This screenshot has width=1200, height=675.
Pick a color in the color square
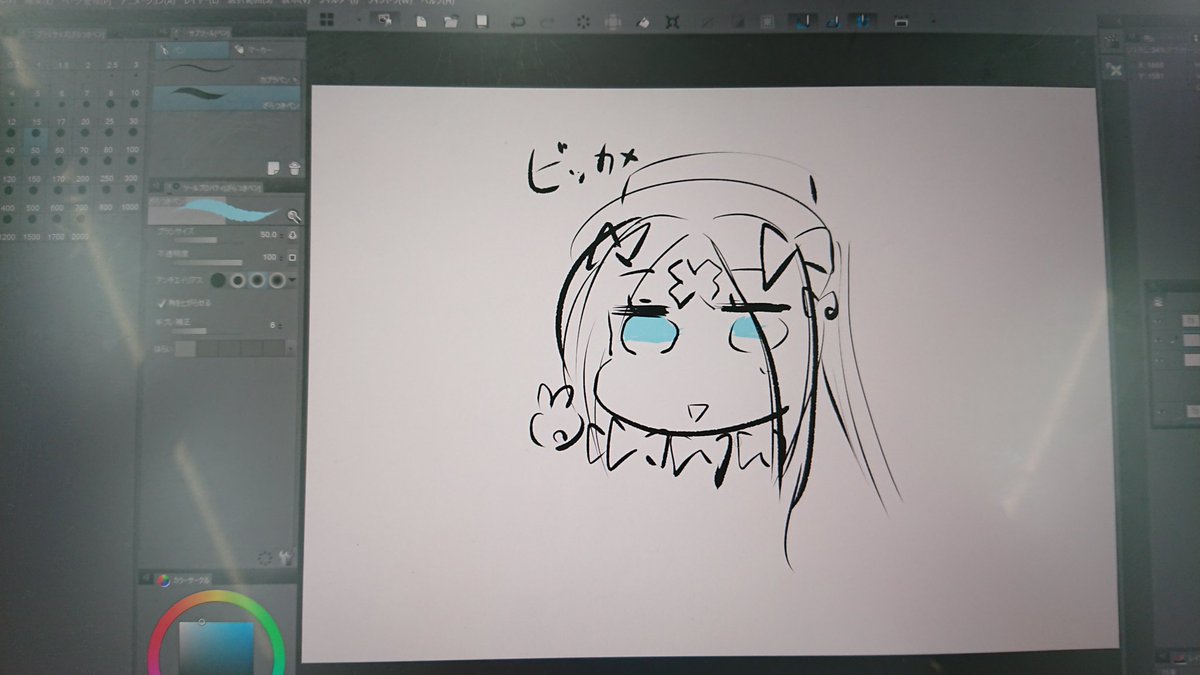(x=217, y=647)
